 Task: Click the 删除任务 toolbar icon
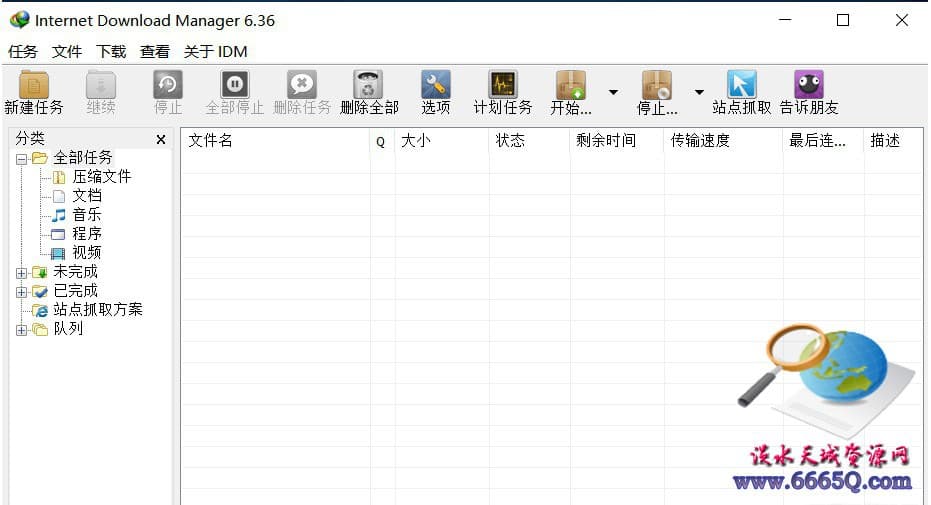(x=302, y=85)
